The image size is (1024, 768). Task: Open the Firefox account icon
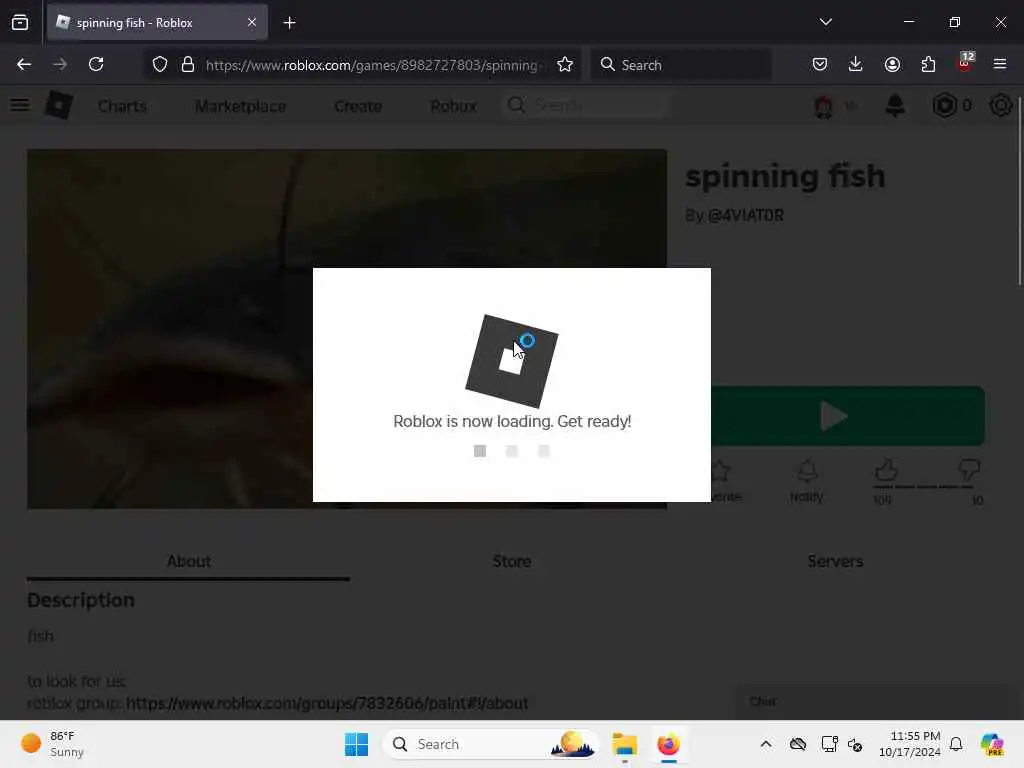click(x=892, y=65)
